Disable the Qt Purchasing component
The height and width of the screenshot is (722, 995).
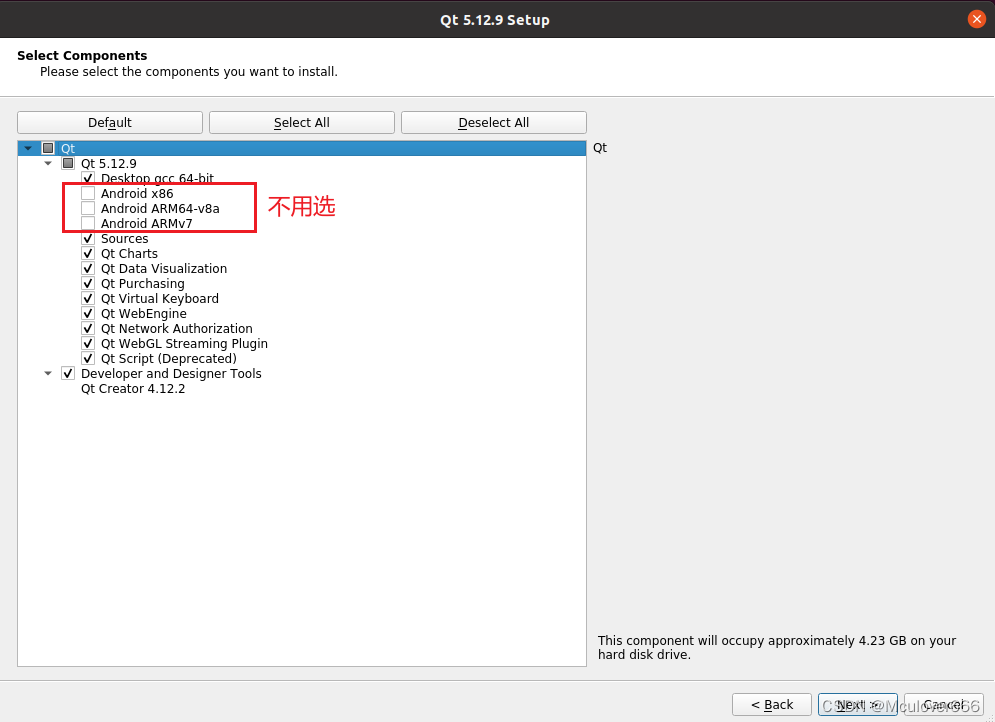click(x=88, y=283)
